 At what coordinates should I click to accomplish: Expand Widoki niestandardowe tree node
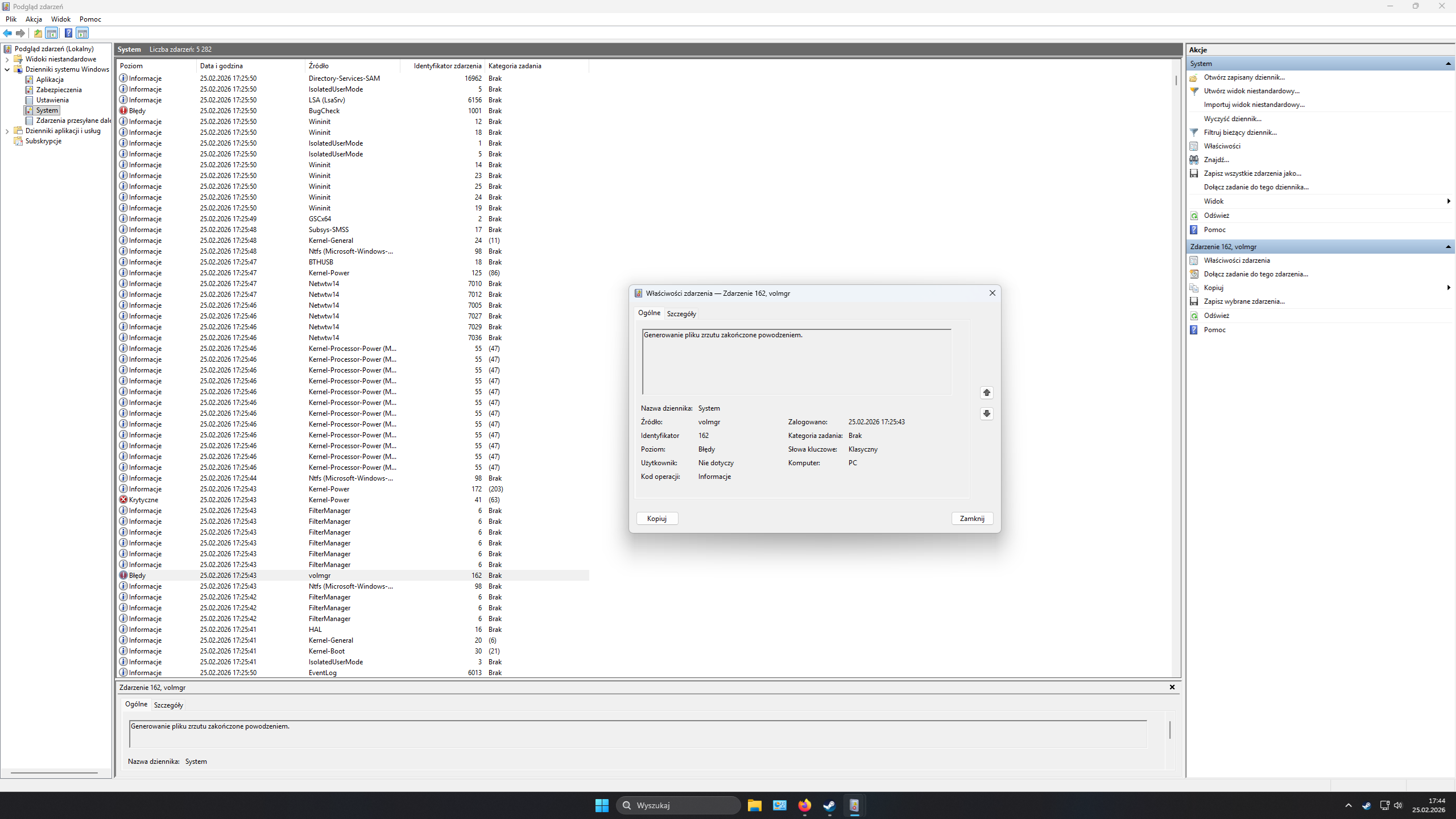click(7, 59)
